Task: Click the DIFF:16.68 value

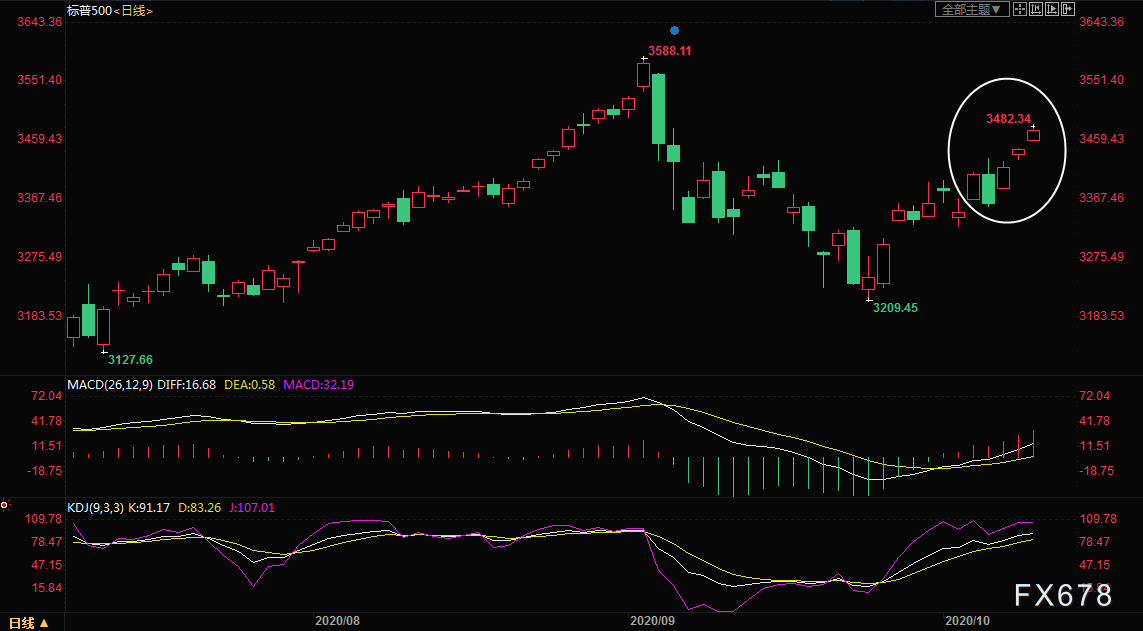Action: pyautogui.click(x=187, y=384)
